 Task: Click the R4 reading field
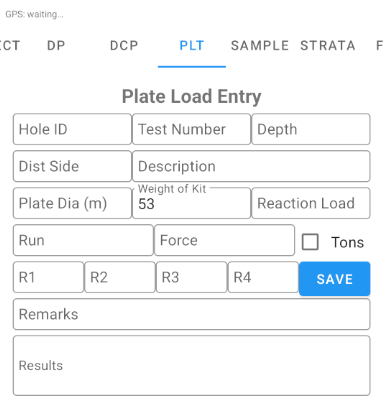pyautogui.click(x=263, y=277)
